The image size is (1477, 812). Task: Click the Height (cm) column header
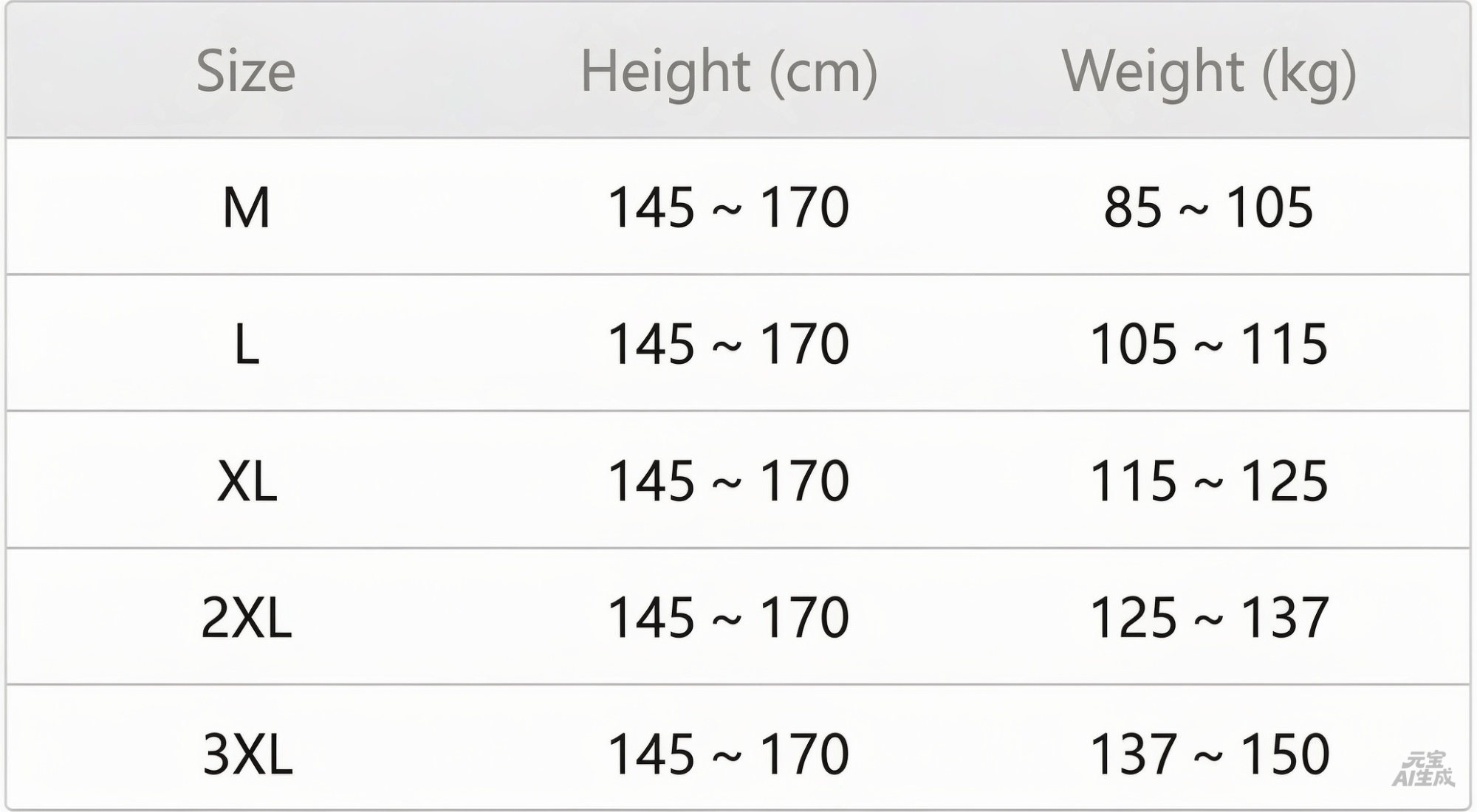tap(729, 72)
